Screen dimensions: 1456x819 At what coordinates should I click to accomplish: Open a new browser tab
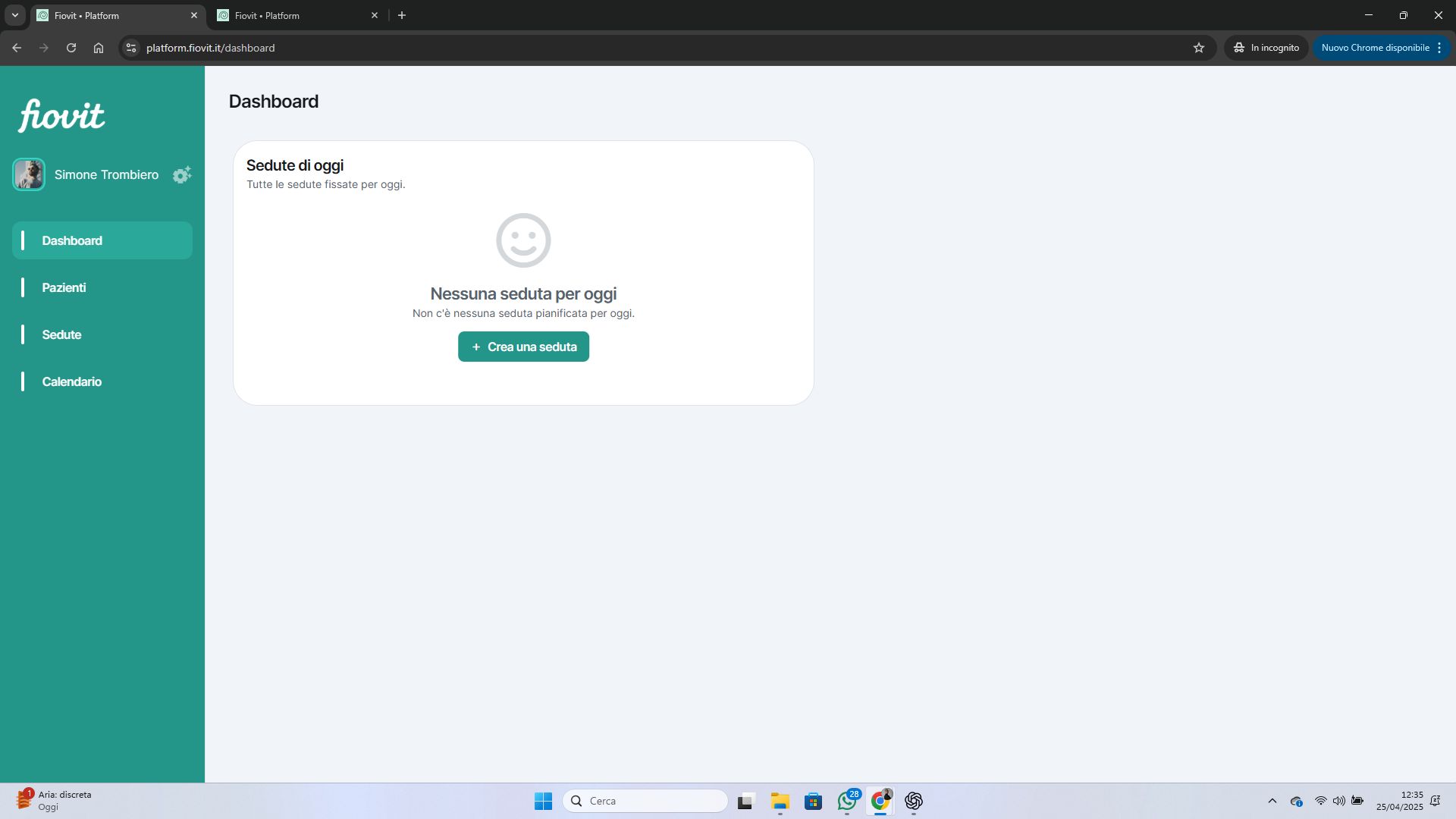click(x=402, y=15)
